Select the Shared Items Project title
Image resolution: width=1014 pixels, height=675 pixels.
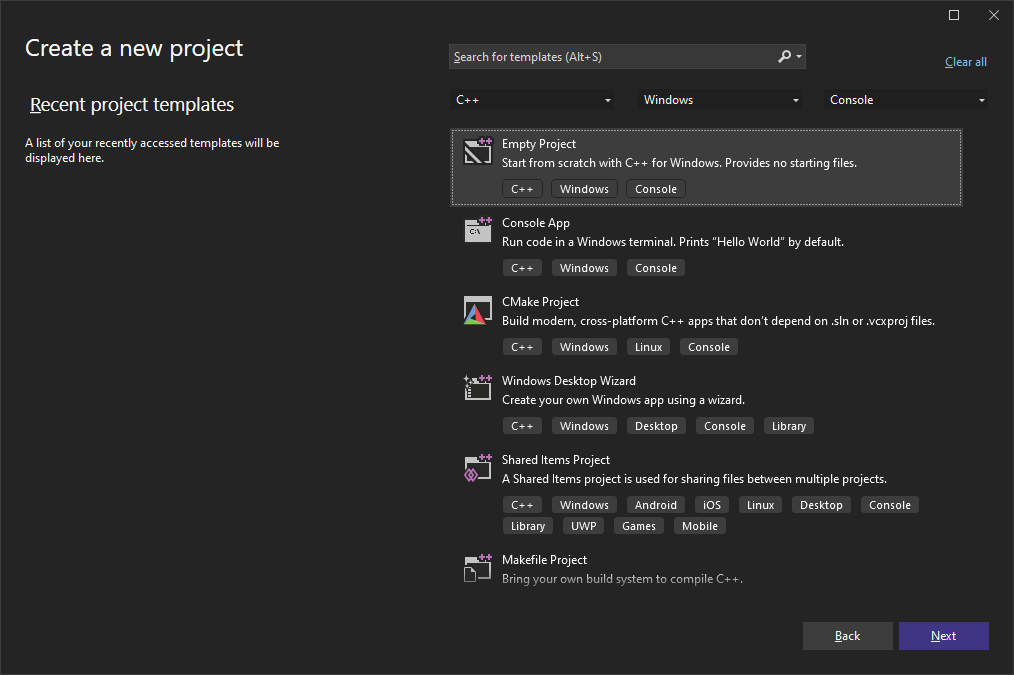[556, 459]
